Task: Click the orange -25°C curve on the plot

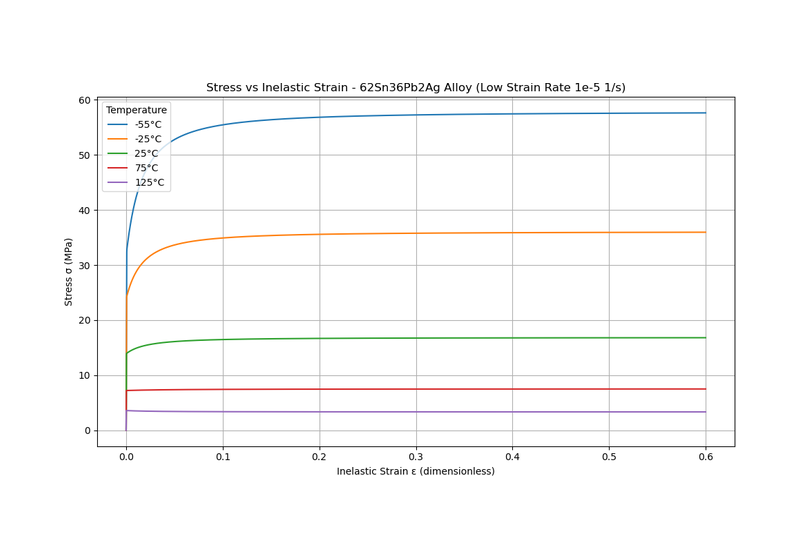Action: [x=416, y=233]
